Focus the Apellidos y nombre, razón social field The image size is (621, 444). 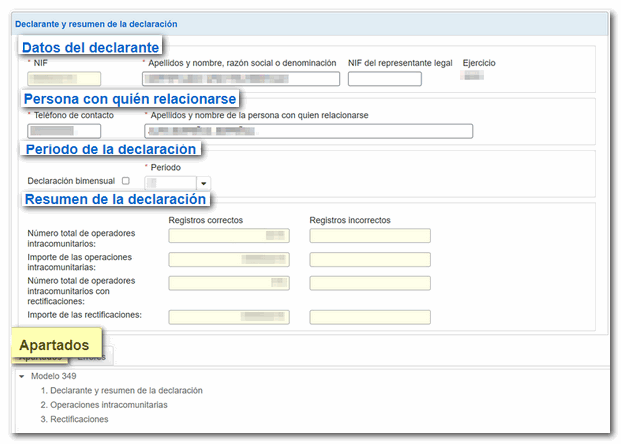(x=240, y=80)
